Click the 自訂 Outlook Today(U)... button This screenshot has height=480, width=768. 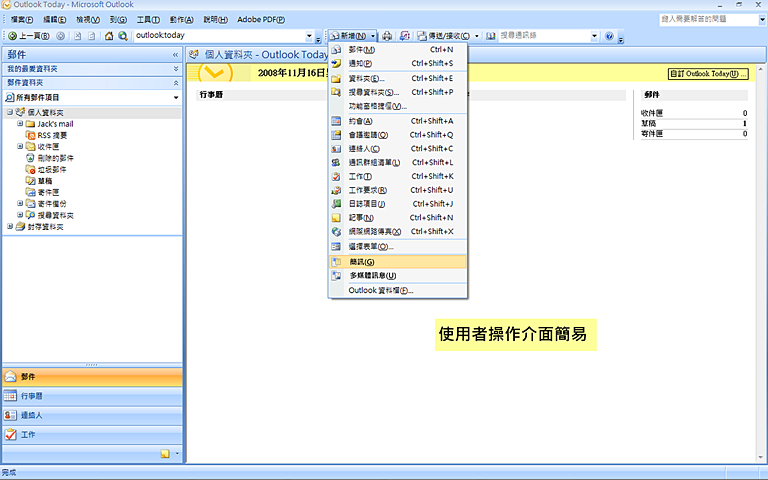pos(708,74)
